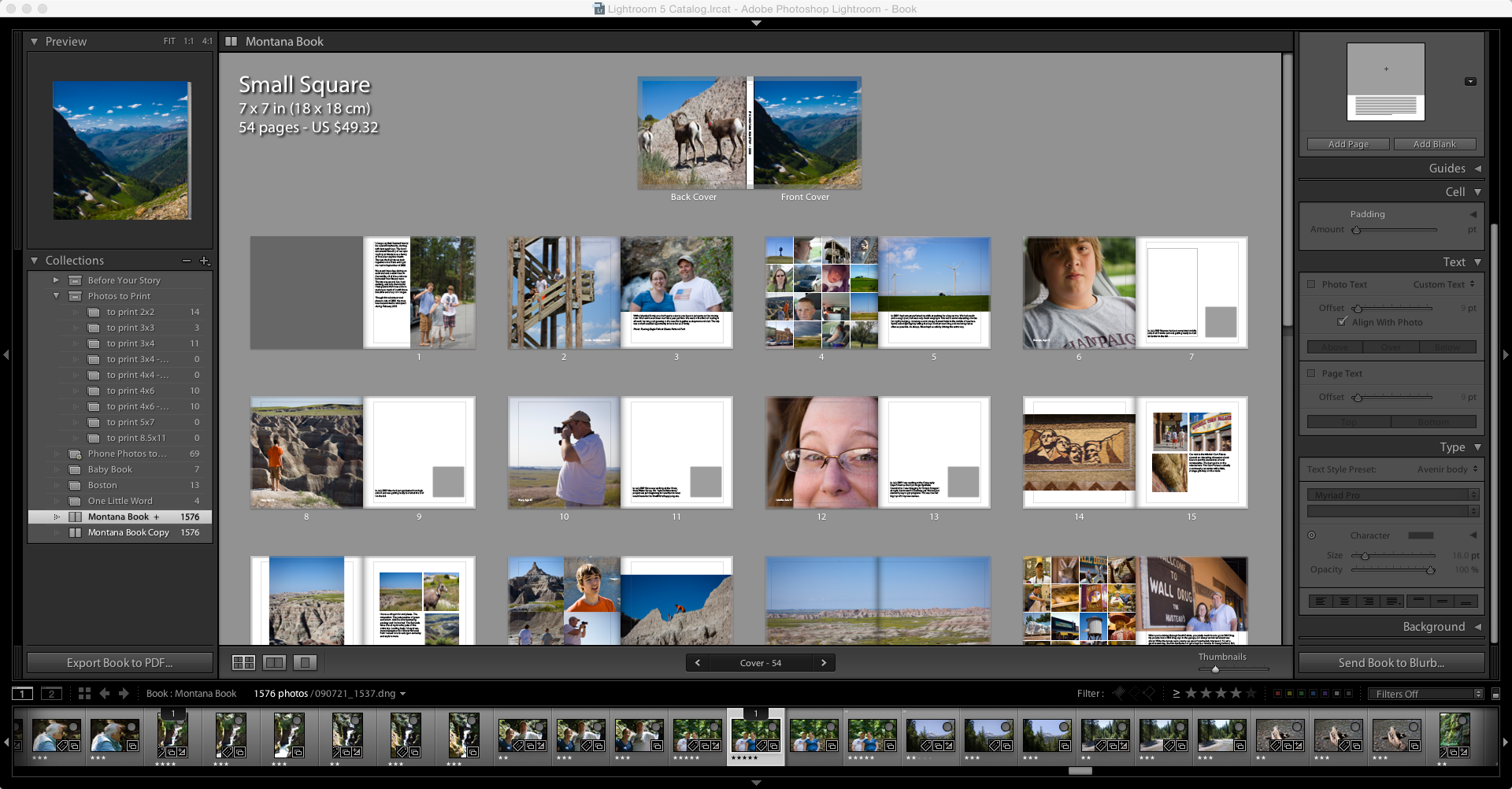Image resolution: width=1512 pixels, height=789 pixels.
Task: Click the add collection plus icon
Action: (x=205, y=261)
